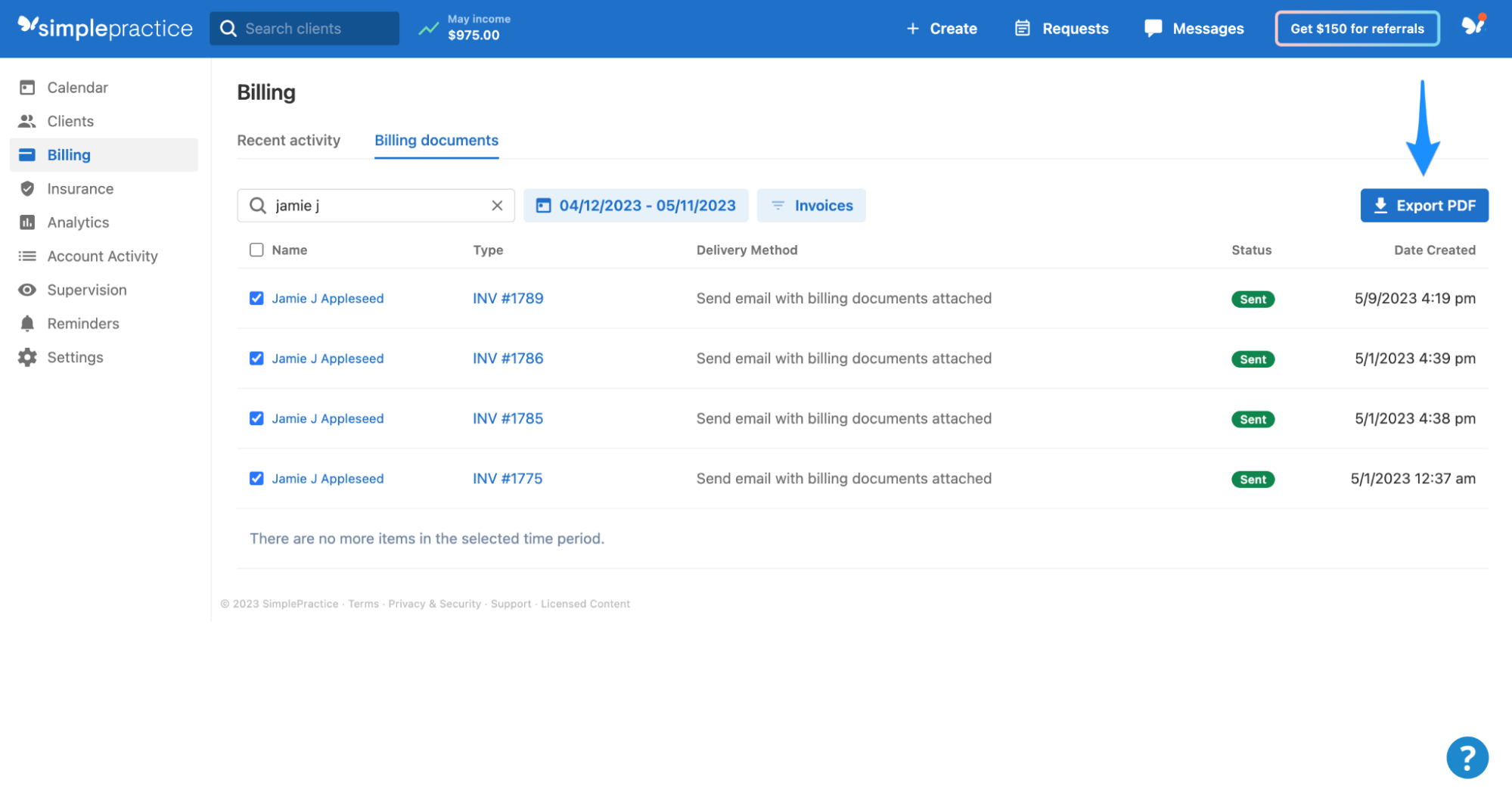This screenshot has width=1512, height=795.
Task: Toggle the select-all Name checkbox
Action: [x=256, y=250]
